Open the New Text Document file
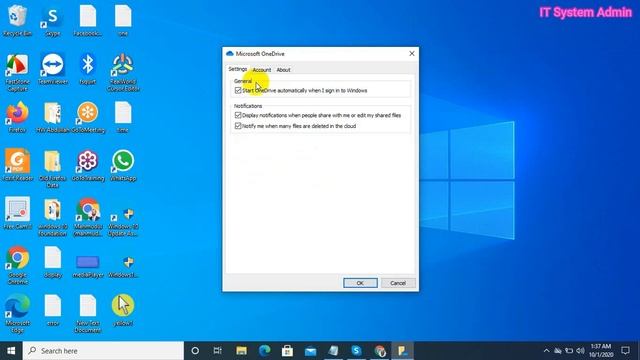 click(x=88, y=313)
